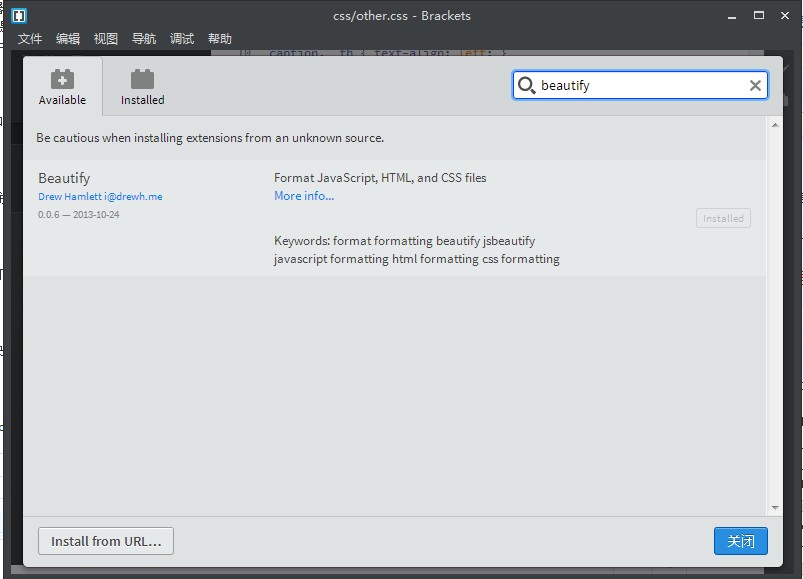Clear the beautify search text
This screenshot has width=803, height=579.
[x=755, y=85]
